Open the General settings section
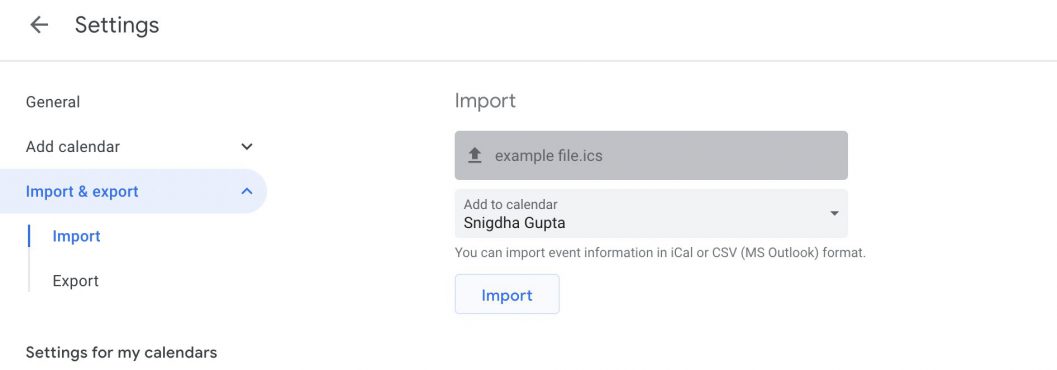1057x370 pixels. pos(53,102)
